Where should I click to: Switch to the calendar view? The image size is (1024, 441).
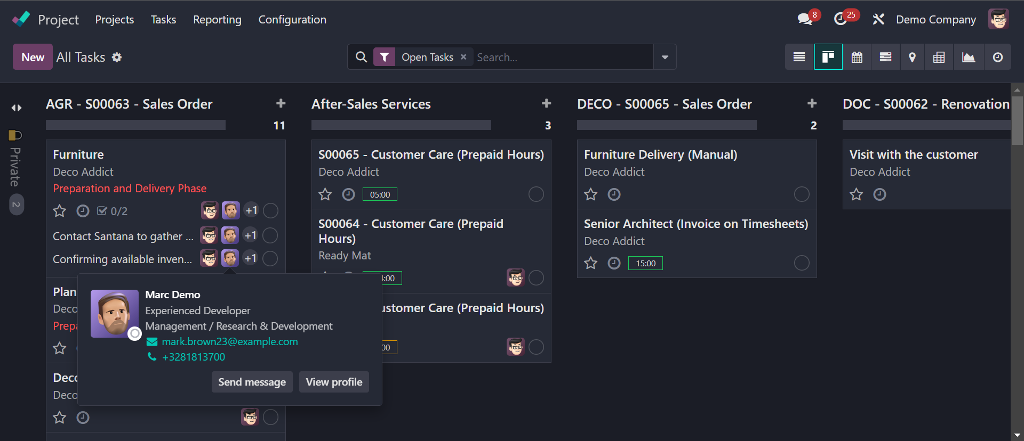857,57
